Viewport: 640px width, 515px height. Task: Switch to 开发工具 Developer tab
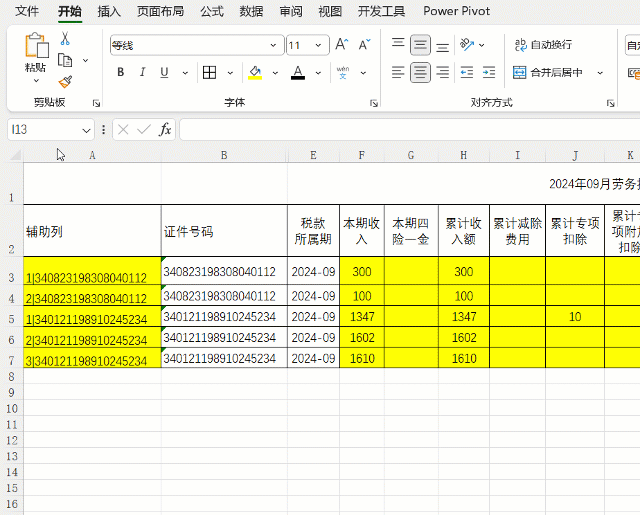click(381, 11)
